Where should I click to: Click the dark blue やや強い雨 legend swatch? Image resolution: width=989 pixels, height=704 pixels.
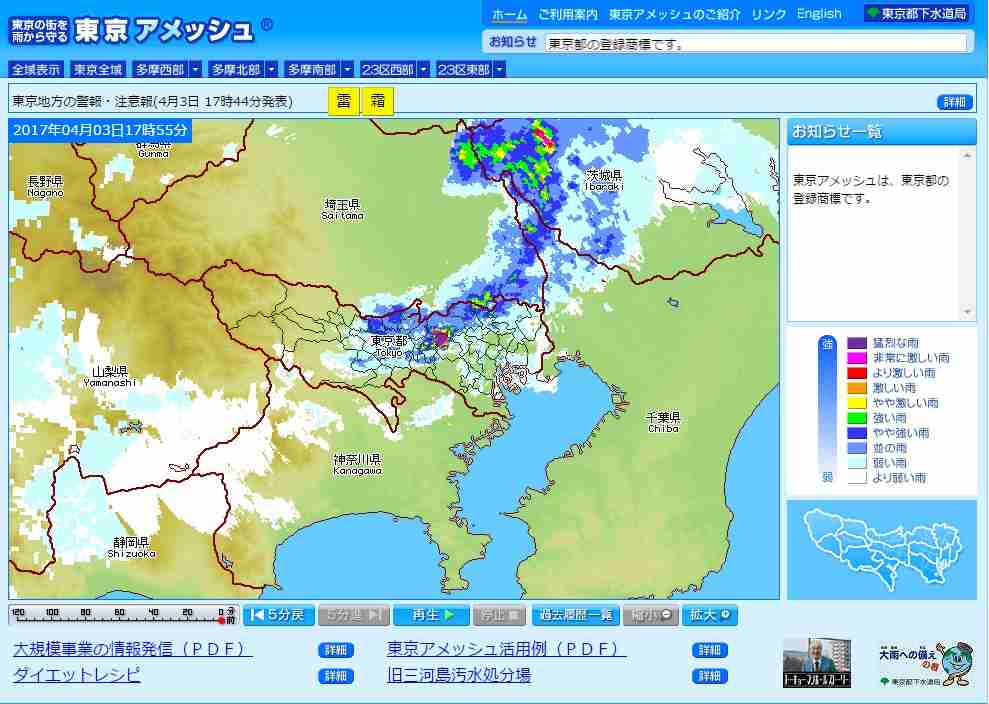[857, 433]
